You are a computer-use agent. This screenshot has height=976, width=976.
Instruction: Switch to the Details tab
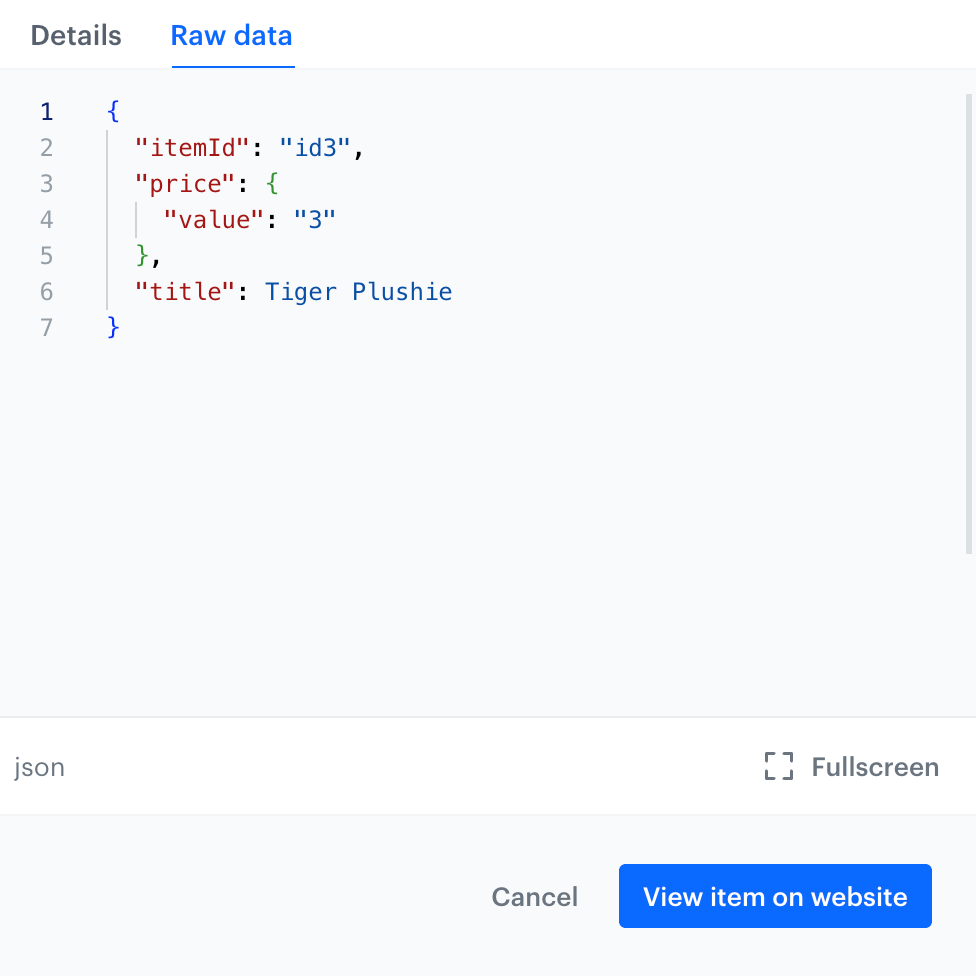(75, 35)
